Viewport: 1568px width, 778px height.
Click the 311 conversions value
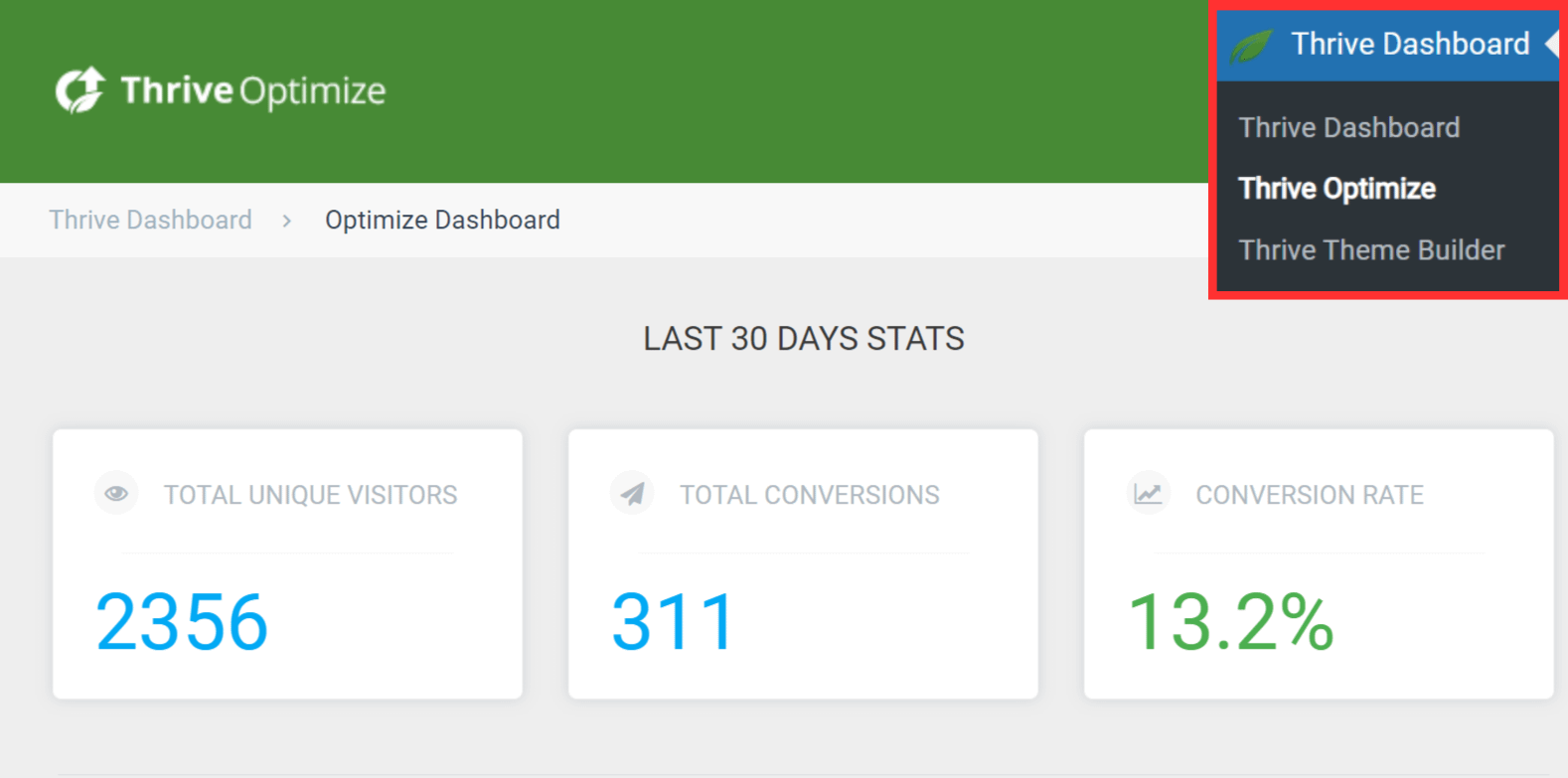tap(673, 622)
